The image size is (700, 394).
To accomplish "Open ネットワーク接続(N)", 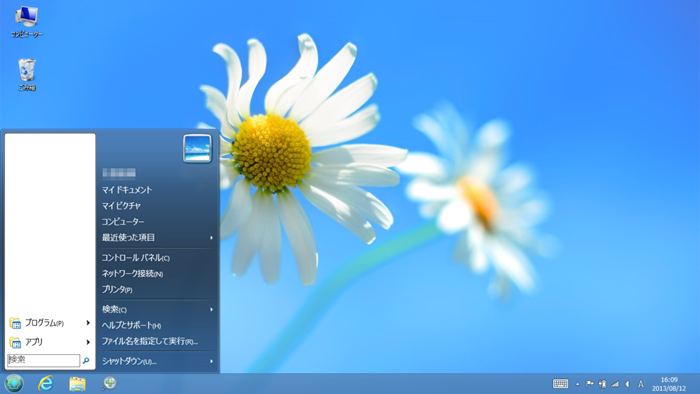I will click(132, 274).
